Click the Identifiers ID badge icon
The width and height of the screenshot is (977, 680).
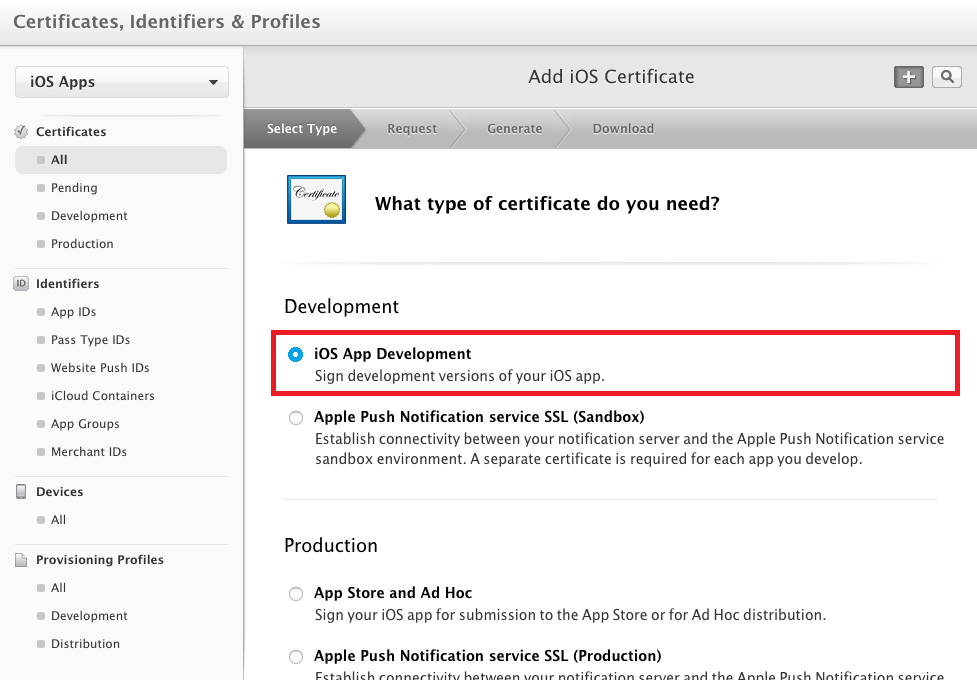(21, 284)
